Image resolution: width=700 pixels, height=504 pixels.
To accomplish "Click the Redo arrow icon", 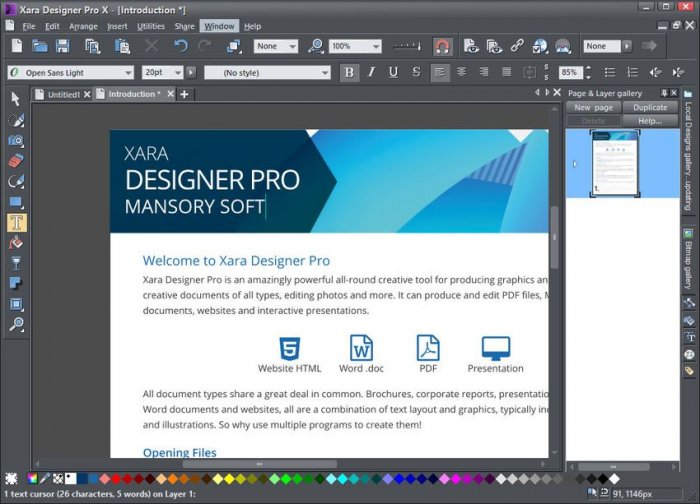I will (204, 46).
